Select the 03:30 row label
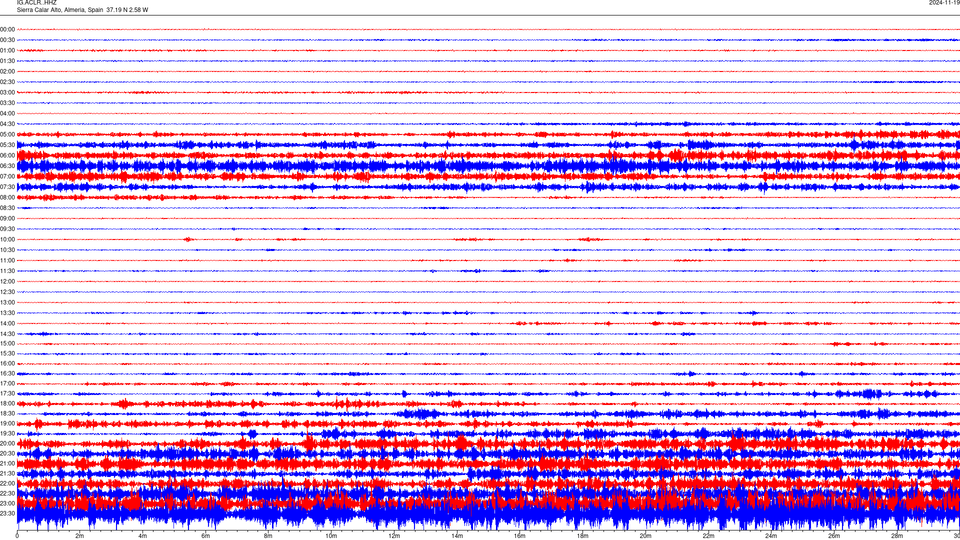960x540 pixels. pyautogui.click(x=7, y=103)
